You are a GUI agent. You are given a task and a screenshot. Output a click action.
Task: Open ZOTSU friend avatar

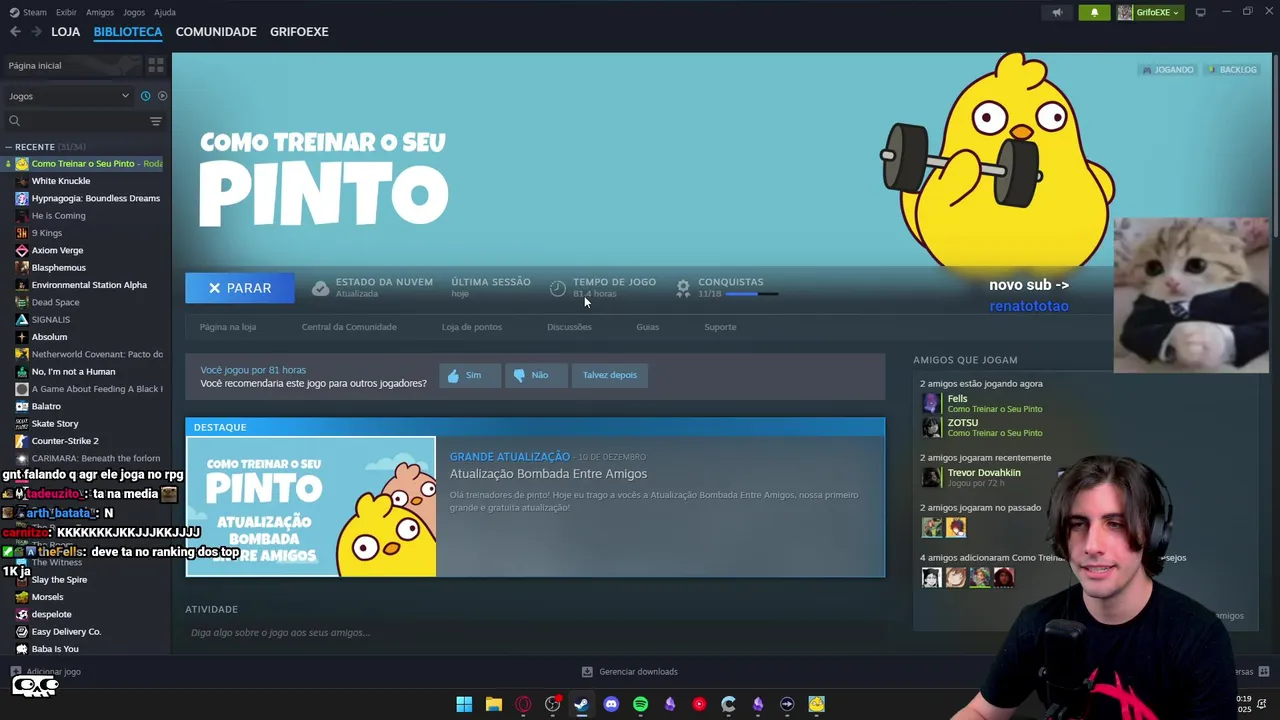pos(931,427)
